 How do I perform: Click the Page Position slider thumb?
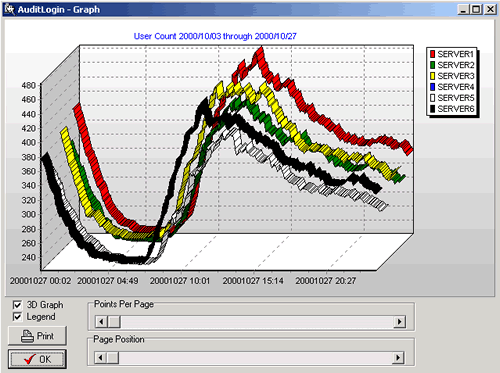click(113, 358)
